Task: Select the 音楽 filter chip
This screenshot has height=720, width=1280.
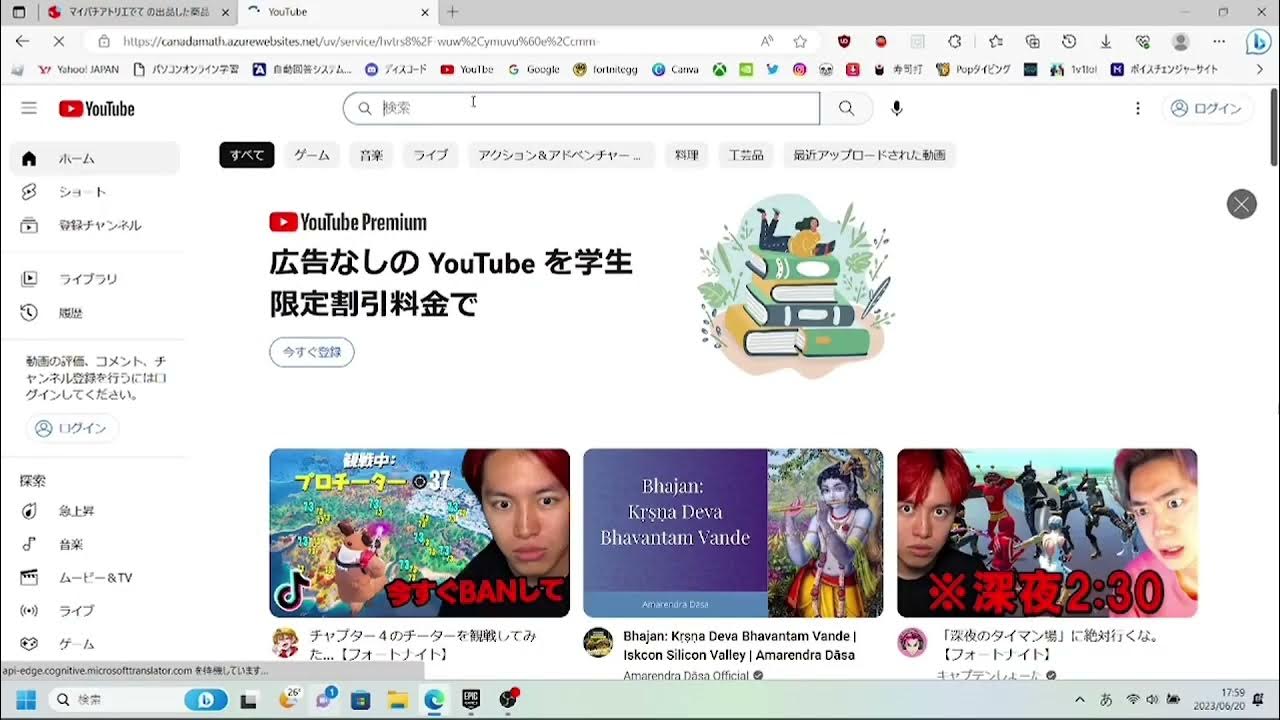Action: click(x=371, y=155)
